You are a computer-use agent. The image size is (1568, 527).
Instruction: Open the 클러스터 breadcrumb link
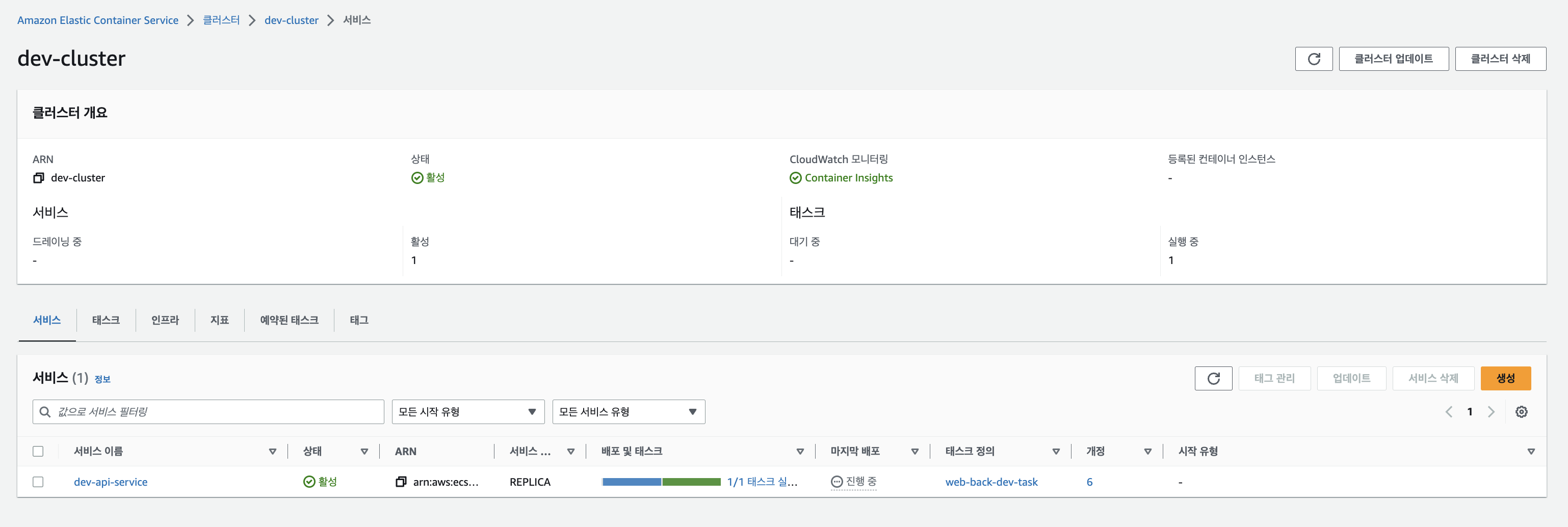point(222,20)
